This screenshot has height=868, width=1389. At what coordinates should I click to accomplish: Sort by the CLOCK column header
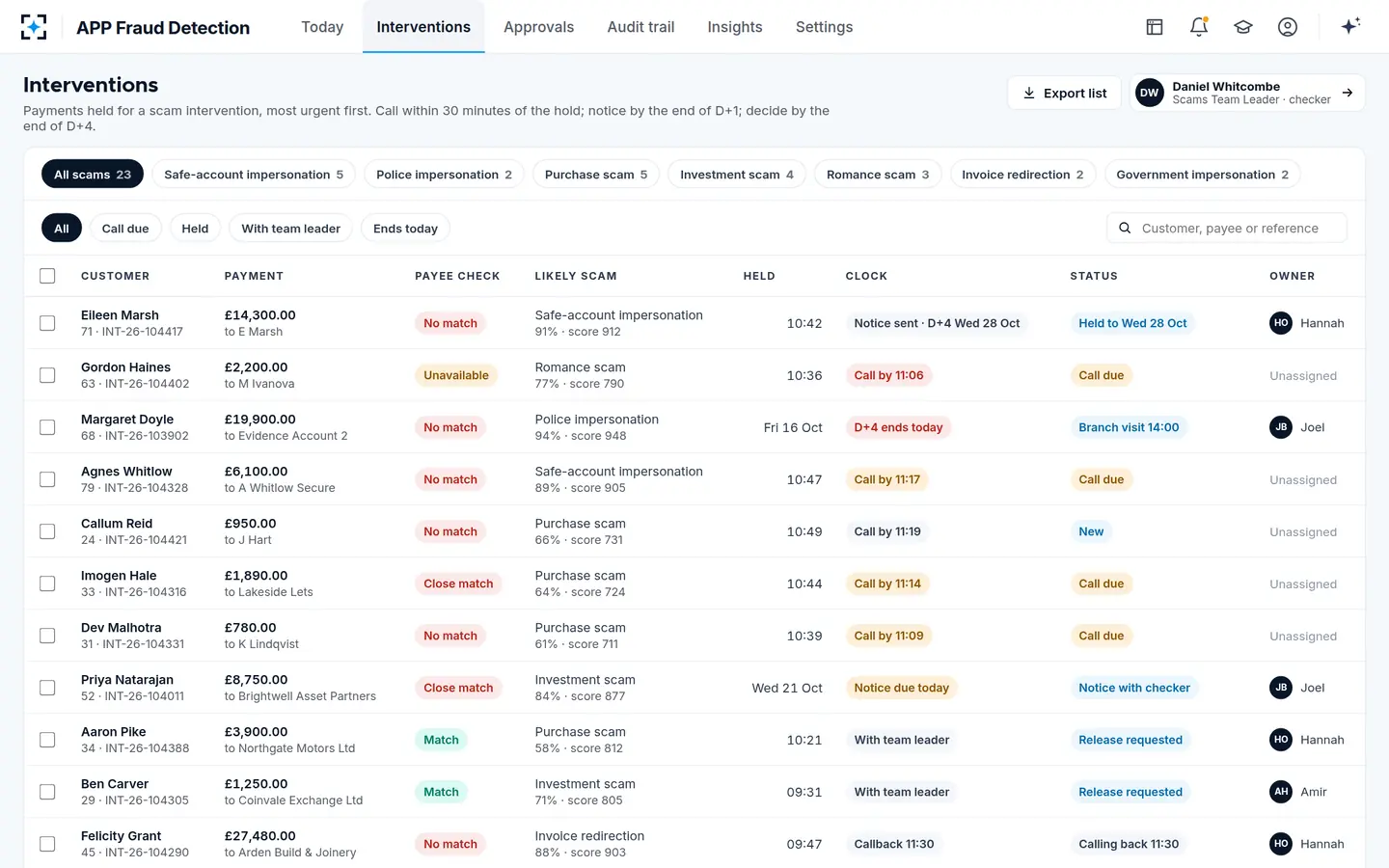[x=866, y=276]
